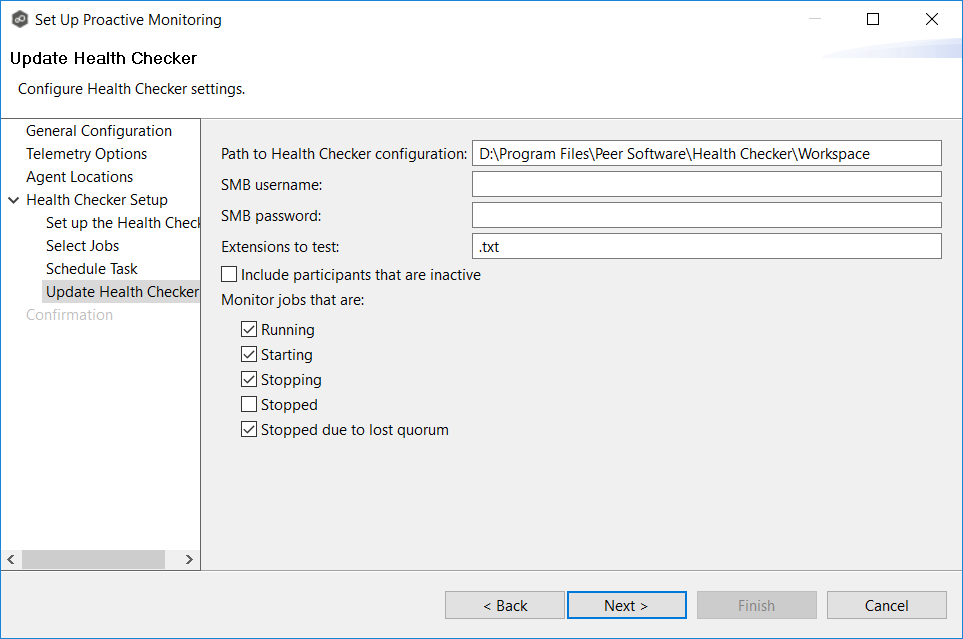Viewport: 963px width, 639px height.
Task: Enable Include participants that are inactive checkbox
Action: pyautogui.click(x=229, y=274)
